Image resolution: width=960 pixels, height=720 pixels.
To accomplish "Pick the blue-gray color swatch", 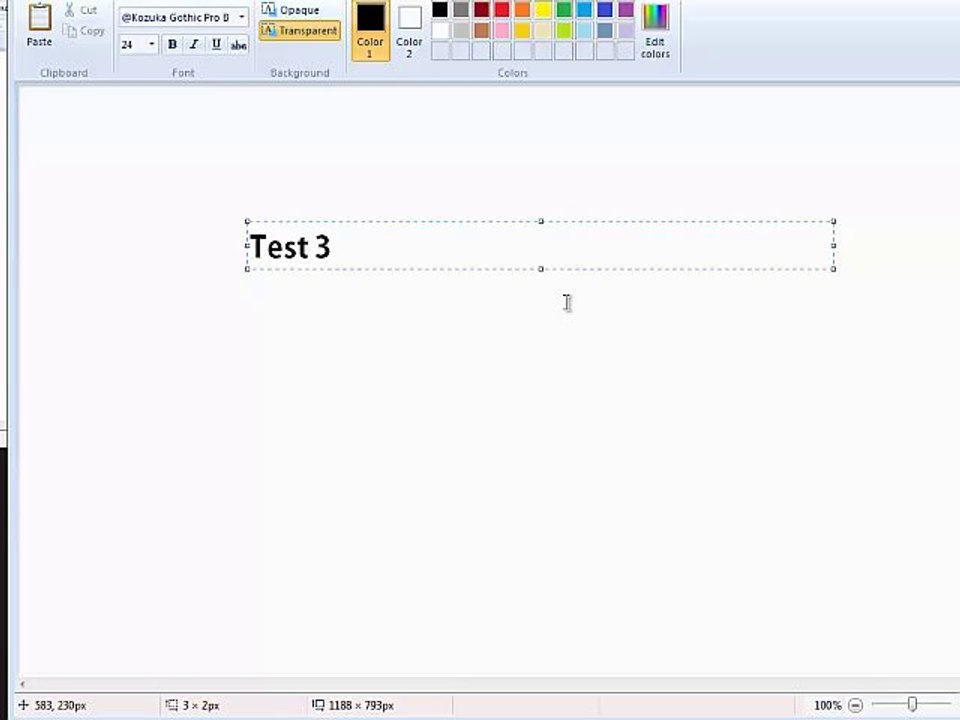I will click(605, 30).
